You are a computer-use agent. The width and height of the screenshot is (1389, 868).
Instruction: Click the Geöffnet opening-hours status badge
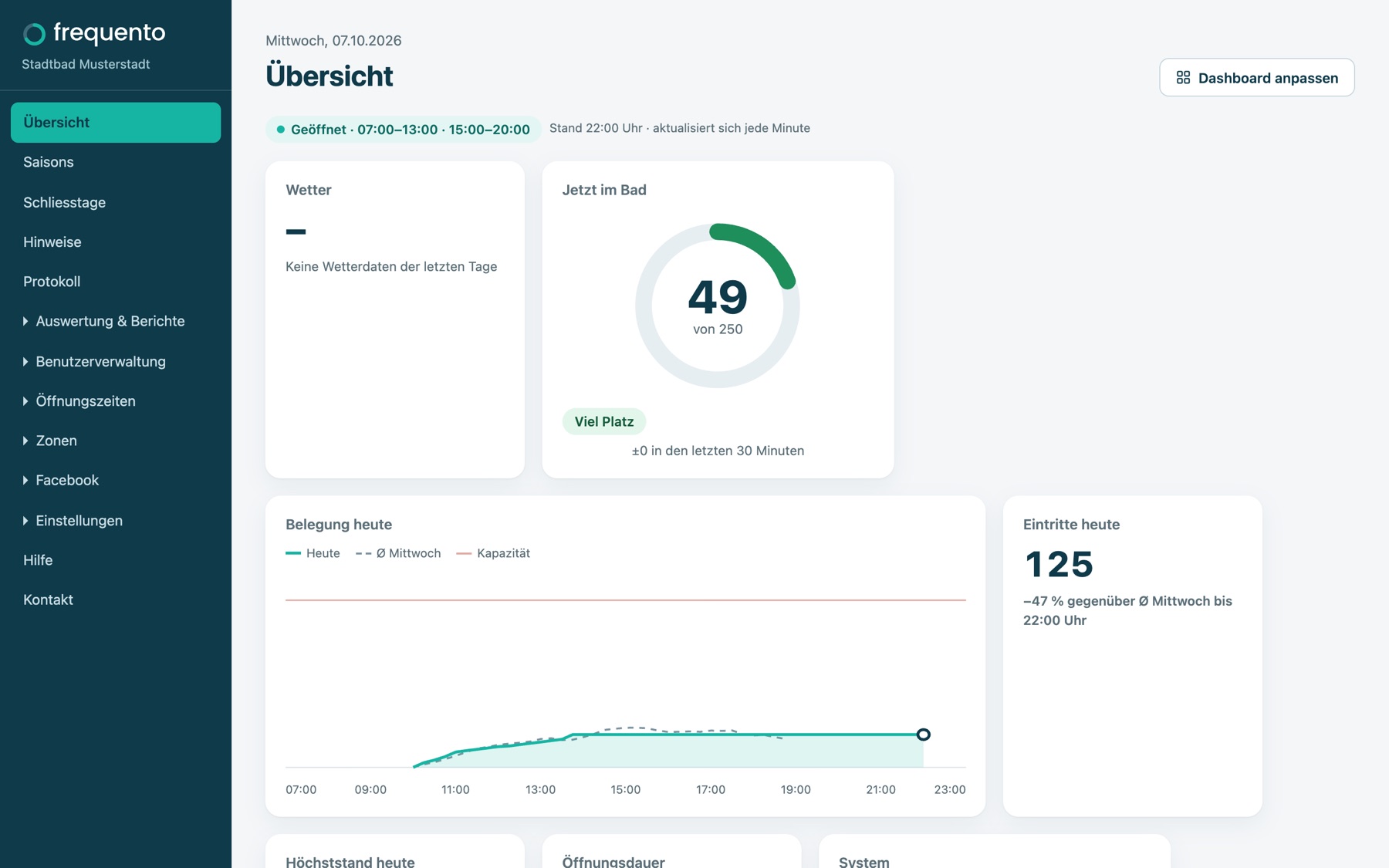coord(403,130)
